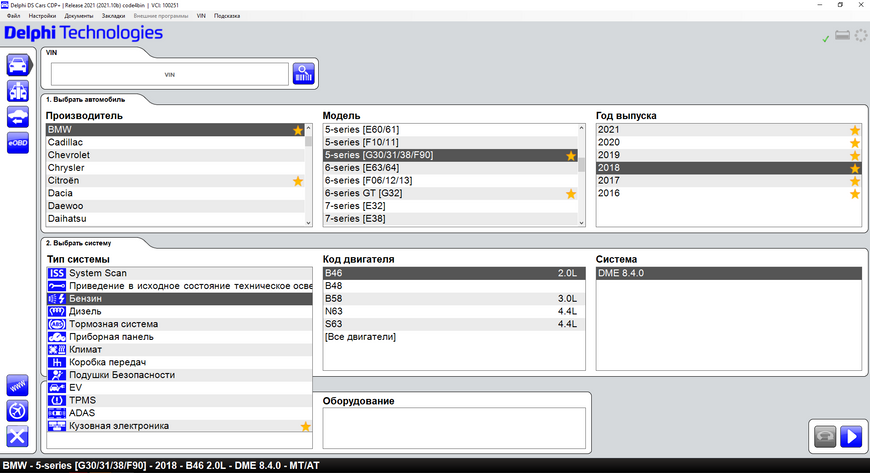Select Cadillac manufacturer

pyautogui.click(x=175, y=143)
